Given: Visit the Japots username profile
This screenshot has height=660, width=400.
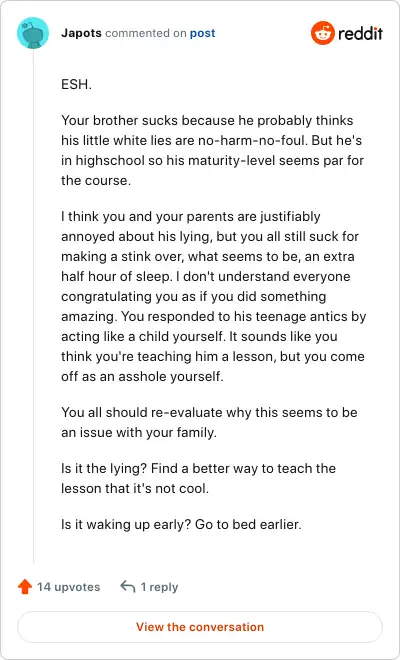Looking at the screenshot, I should tap(81, 33).
